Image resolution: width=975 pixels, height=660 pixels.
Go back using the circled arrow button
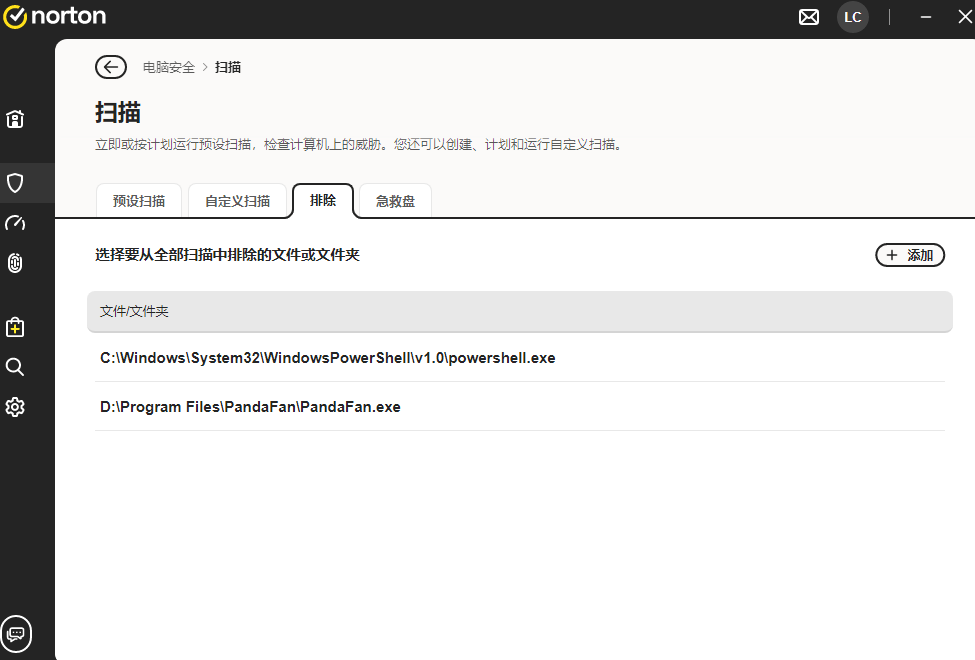[x=110, y=67]
